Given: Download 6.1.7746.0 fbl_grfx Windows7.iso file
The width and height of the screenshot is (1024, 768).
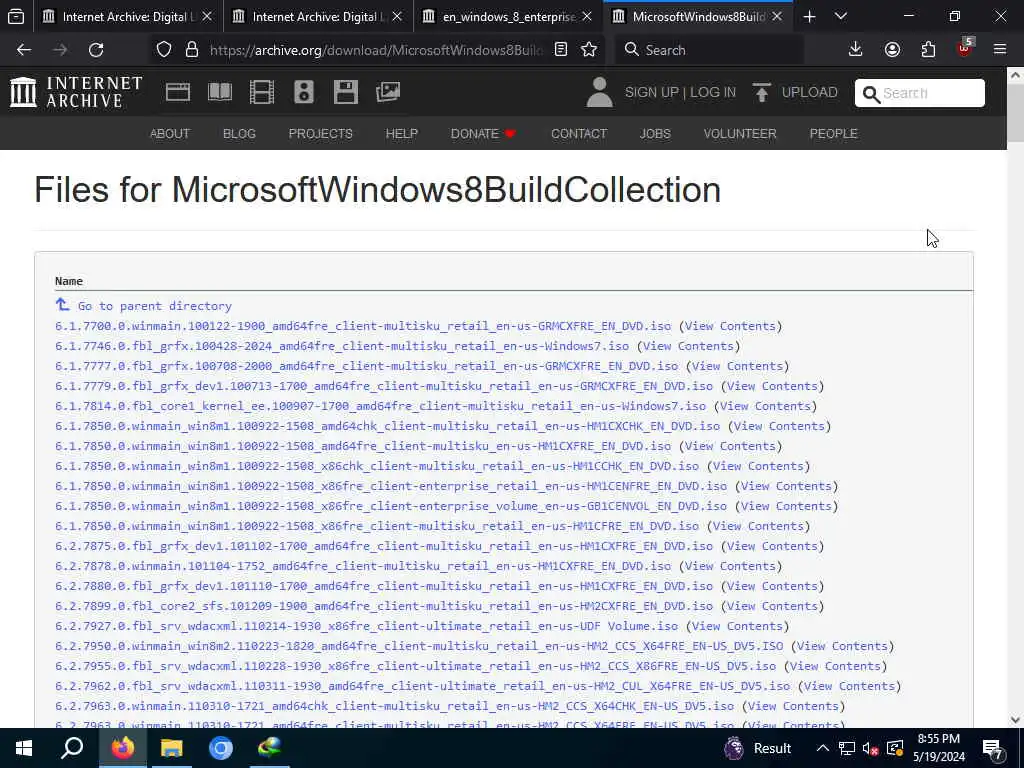Looking at the screenshot, I should coord(342,346).
